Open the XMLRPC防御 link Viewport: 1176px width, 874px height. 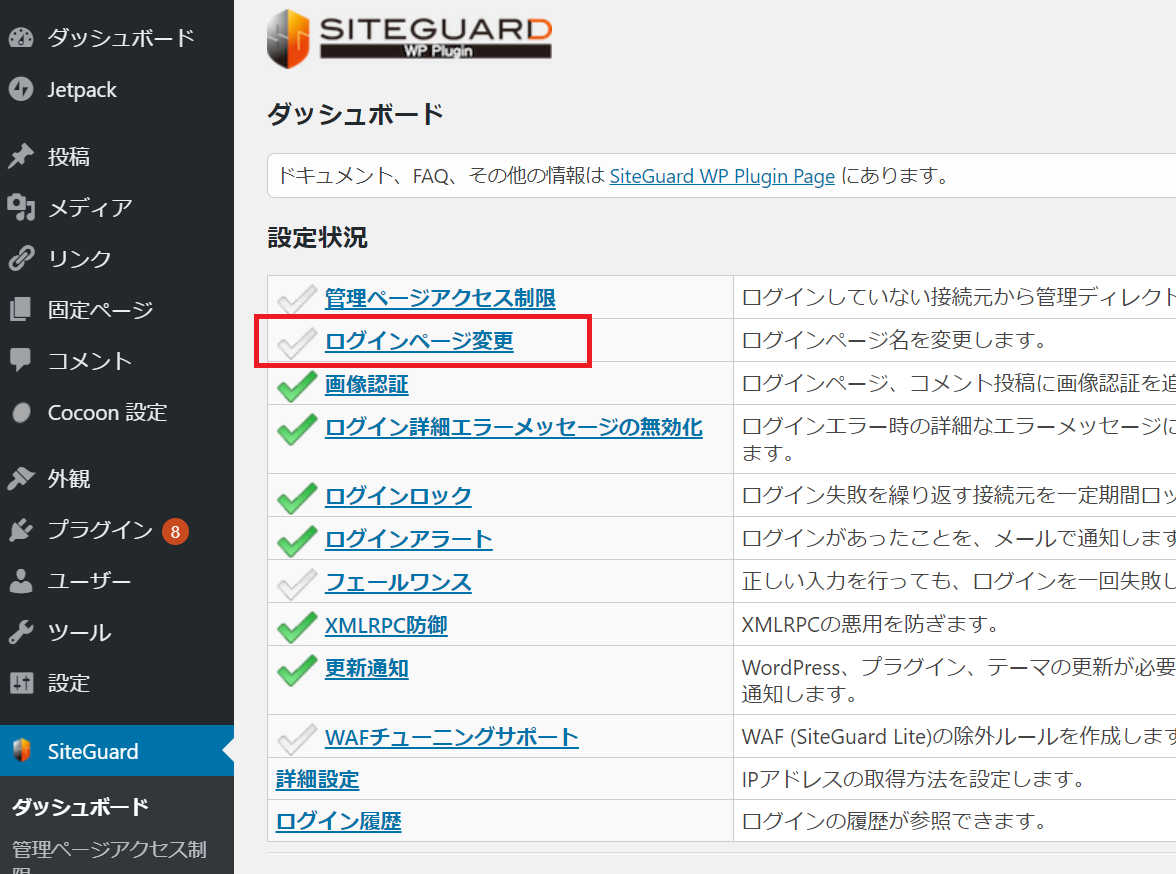386,625
